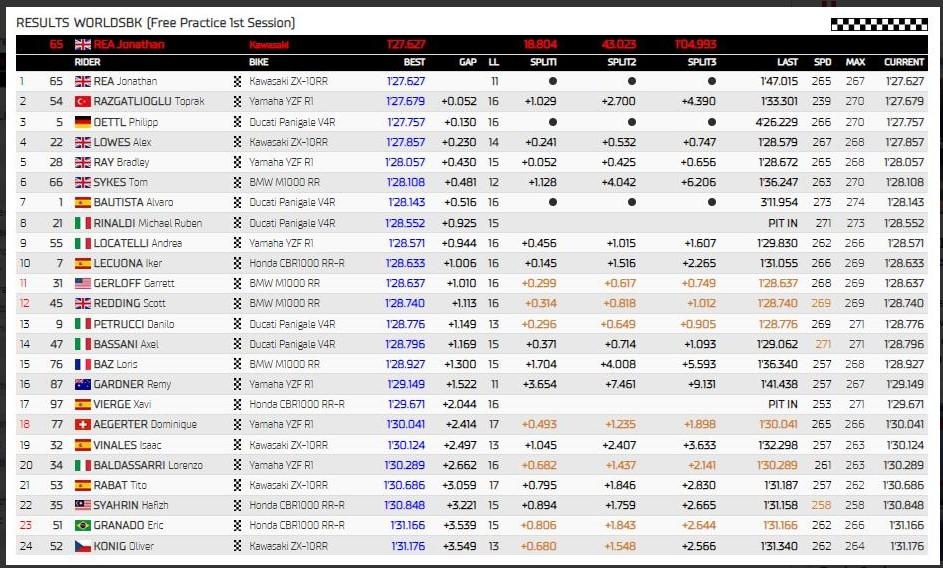Click the BIKE column header
943x568 pixels.
pos(259,62)
